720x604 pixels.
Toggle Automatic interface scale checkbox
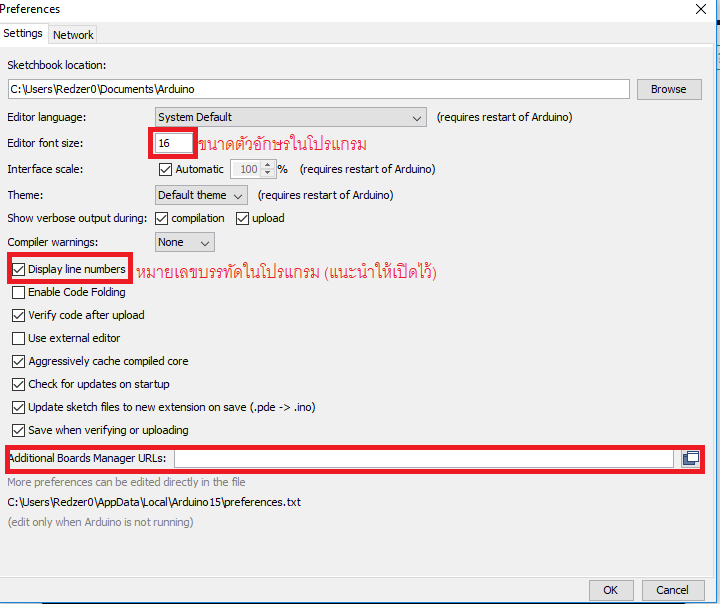click(x=165, y=169)
